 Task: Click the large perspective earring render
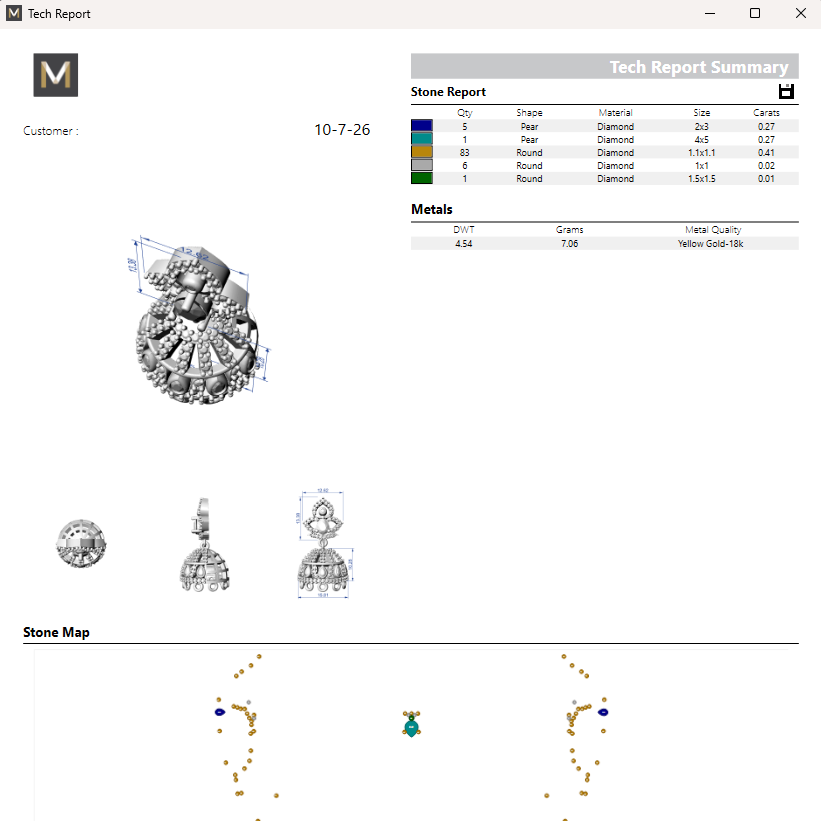(201, 319)
